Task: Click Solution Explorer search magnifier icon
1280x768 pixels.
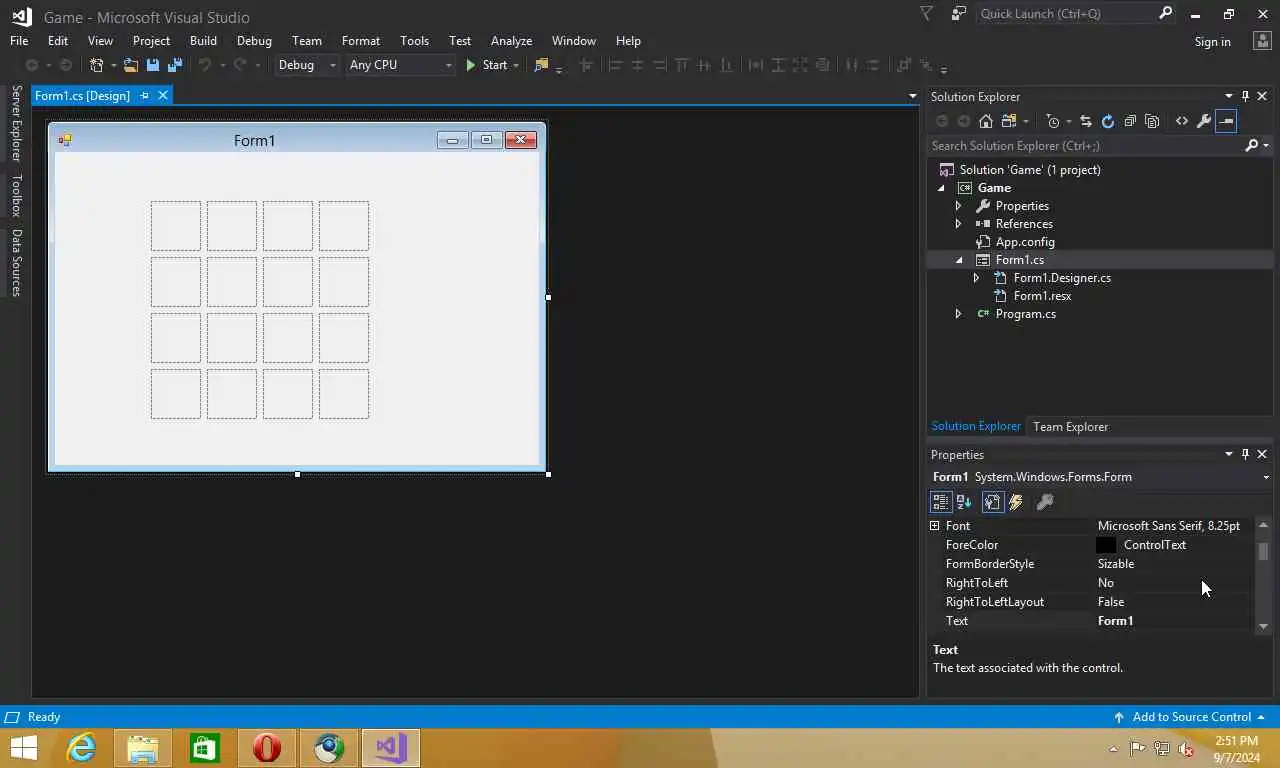Action: pyautogui.click(x=1251, y=146)
